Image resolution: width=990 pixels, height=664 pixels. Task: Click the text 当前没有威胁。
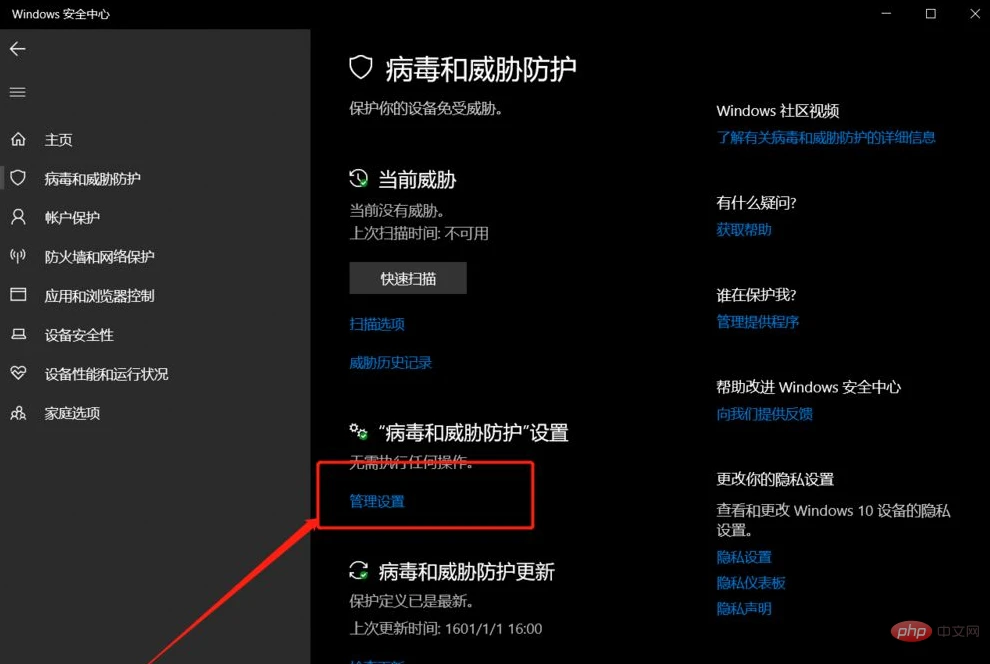397,210
